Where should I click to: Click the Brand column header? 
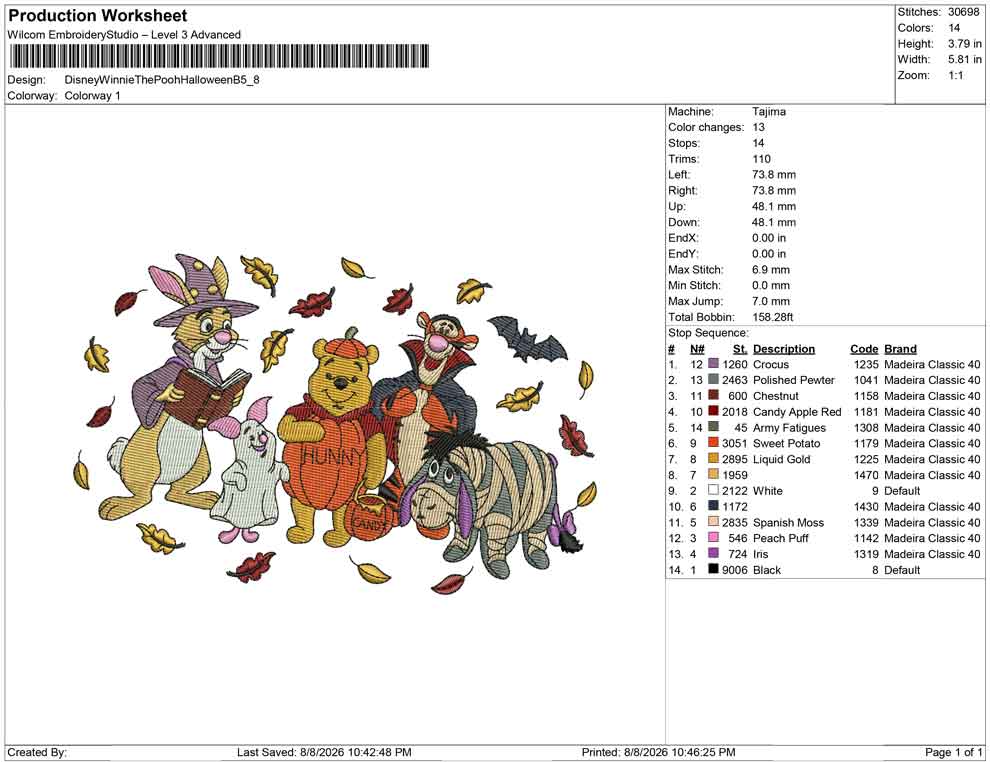[x=900, y=348]
